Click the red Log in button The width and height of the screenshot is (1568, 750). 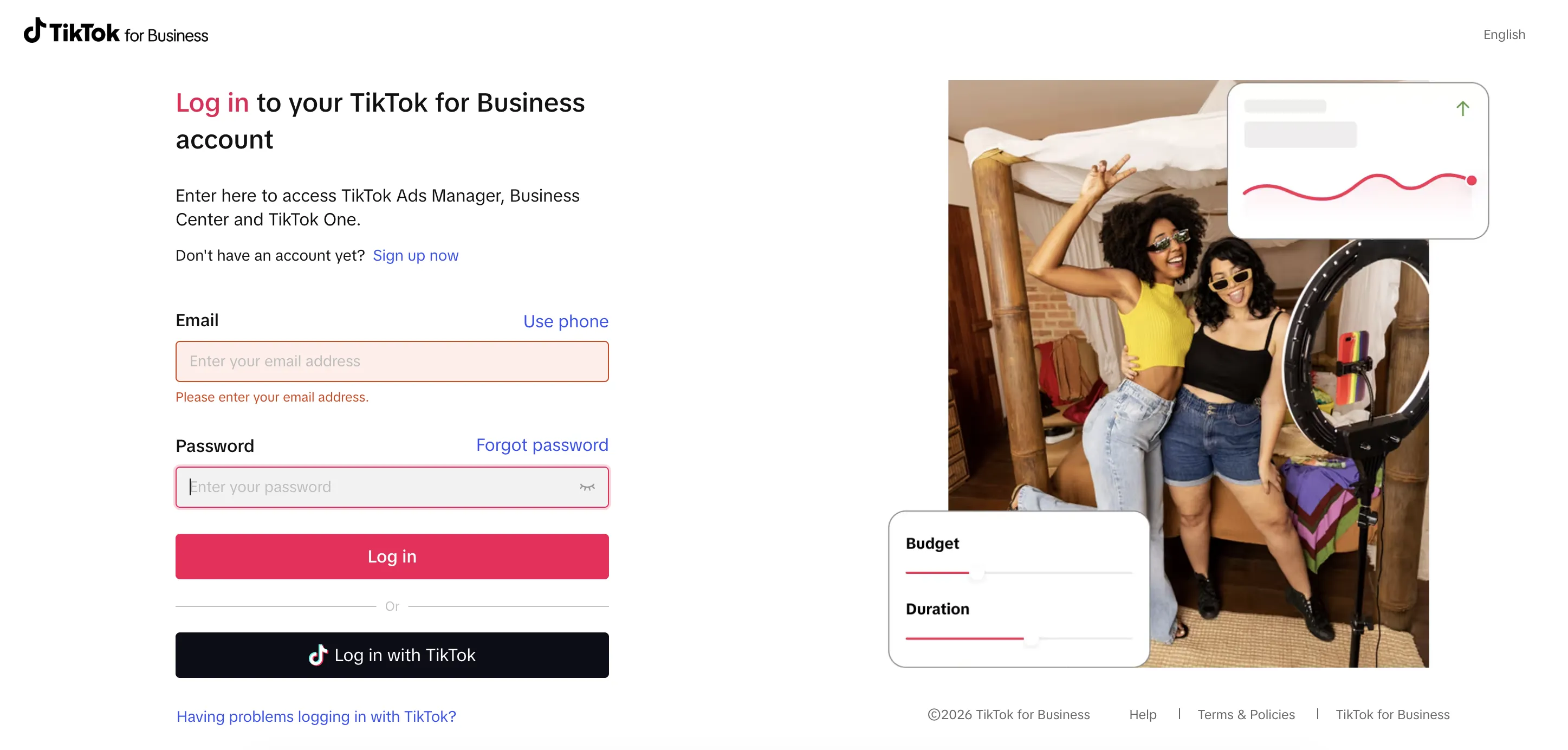(392, 557)
